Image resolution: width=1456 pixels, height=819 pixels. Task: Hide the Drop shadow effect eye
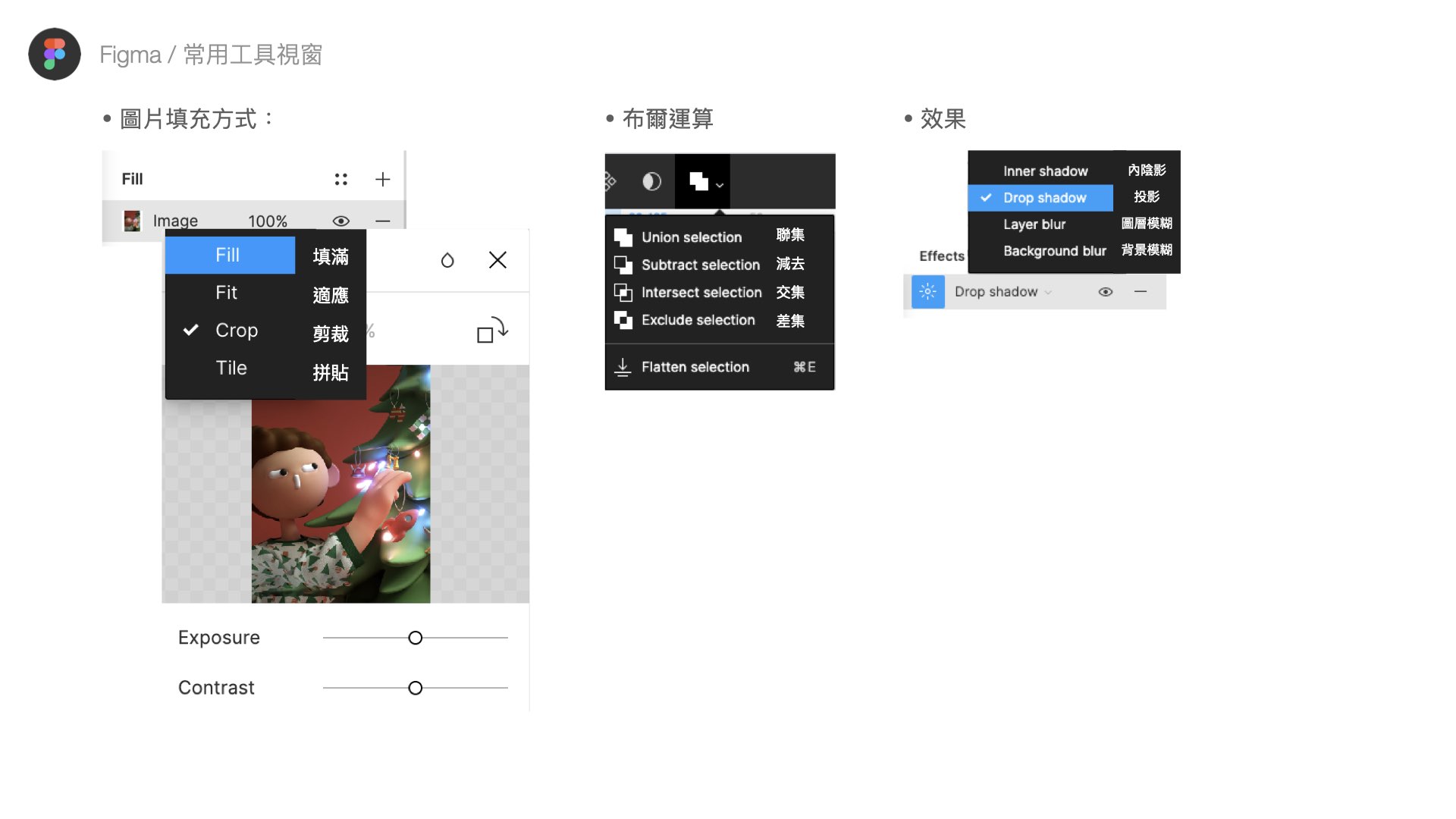point(1106,292)
